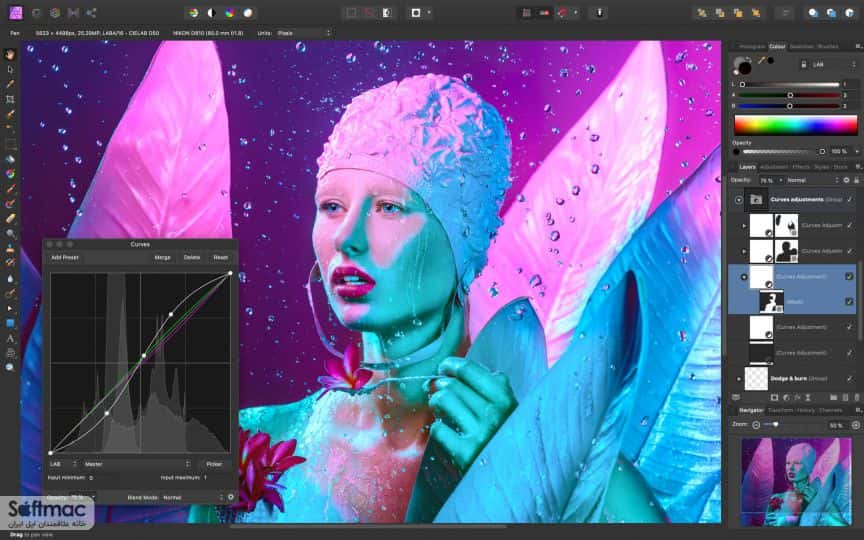Apply Auto Colours from the toolbar
Screen dimensions: 864x540
click(x=230, y=13)
